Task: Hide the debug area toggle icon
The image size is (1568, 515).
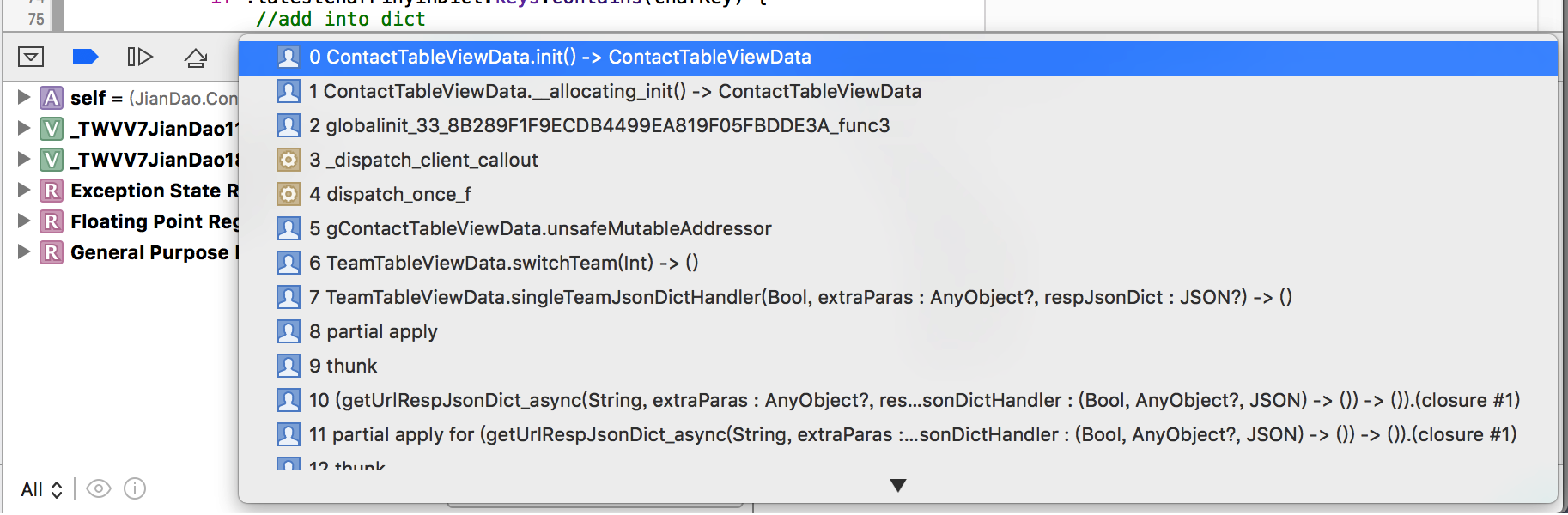Action: 31,58
